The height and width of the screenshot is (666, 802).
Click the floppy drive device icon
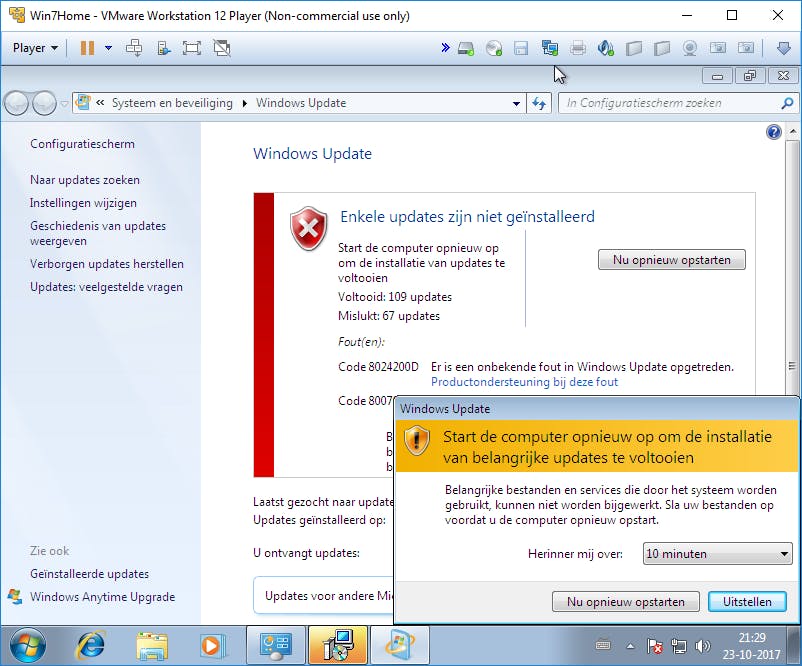521,49
